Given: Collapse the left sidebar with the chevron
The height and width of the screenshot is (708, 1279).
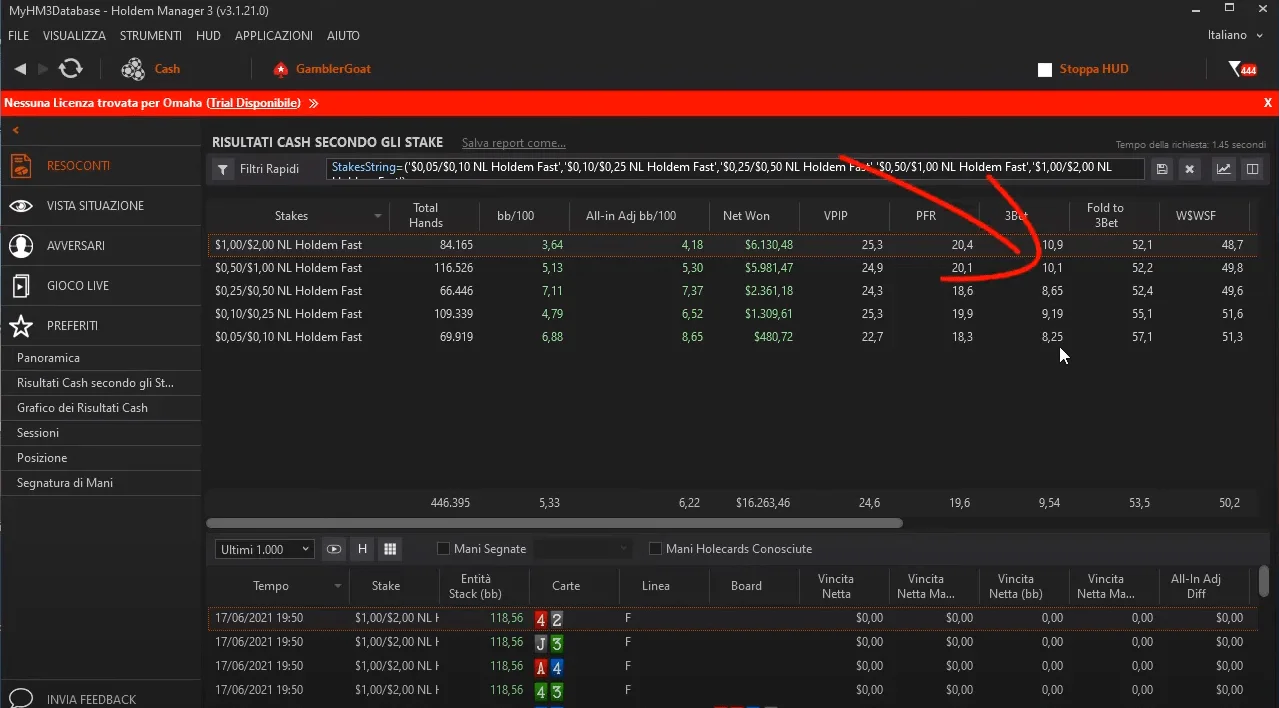Looking at the screenshot, I should tap(16, 130).
